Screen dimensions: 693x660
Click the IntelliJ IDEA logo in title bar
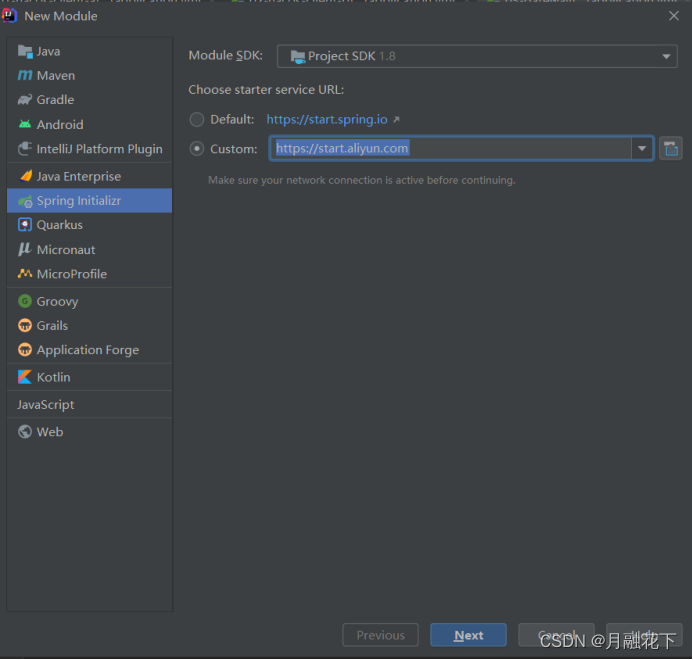point(9,15)
